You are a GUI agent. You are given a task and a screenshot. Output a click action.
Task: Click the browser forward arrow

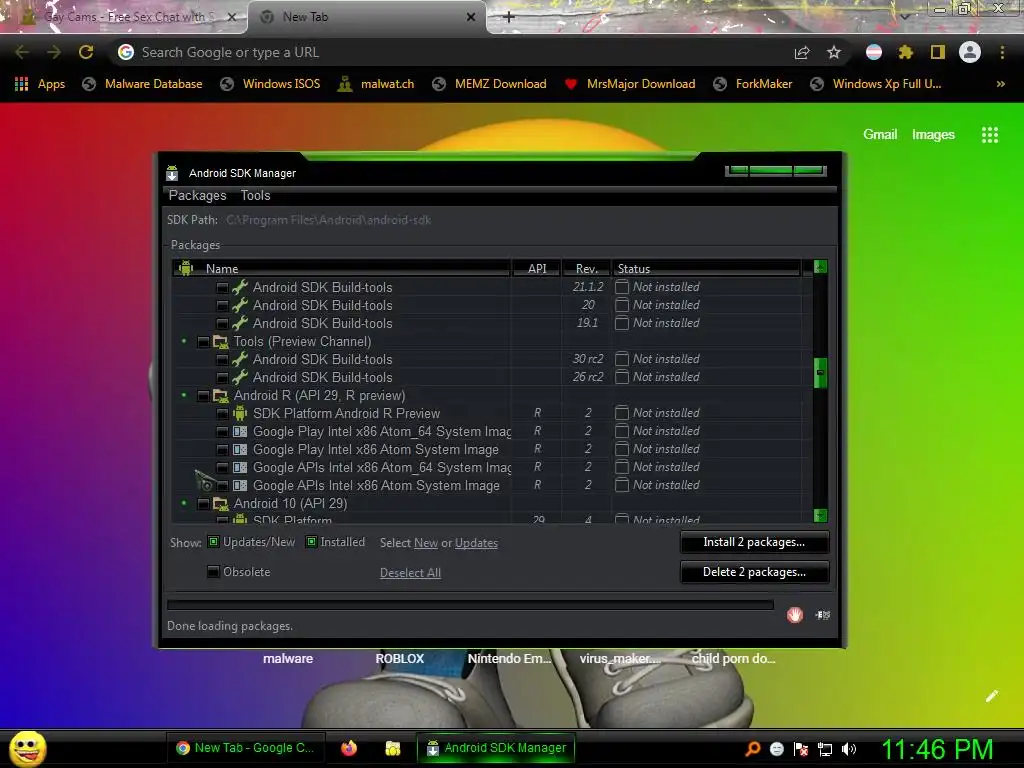[x=54, y=52]
